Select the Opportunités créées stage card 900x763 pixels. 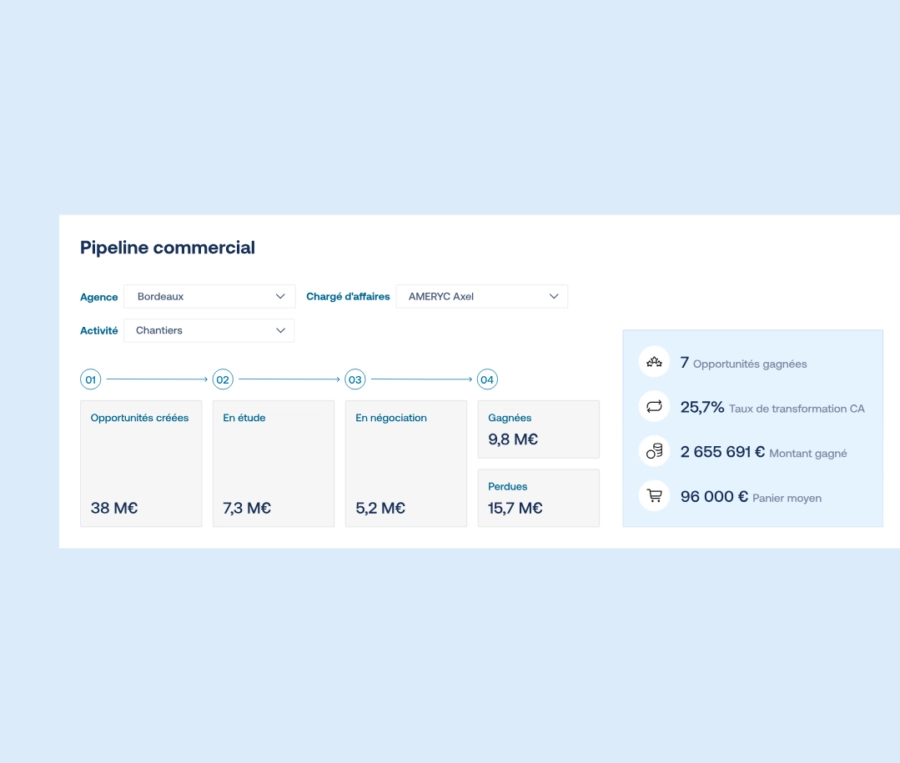tap(141, 462)
